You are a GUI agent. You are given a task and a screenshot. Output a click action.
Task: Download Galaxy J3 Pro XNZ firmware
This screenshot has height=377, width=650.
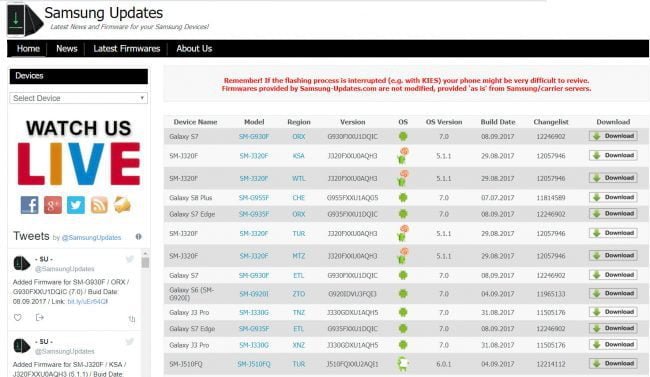(613, 345)
